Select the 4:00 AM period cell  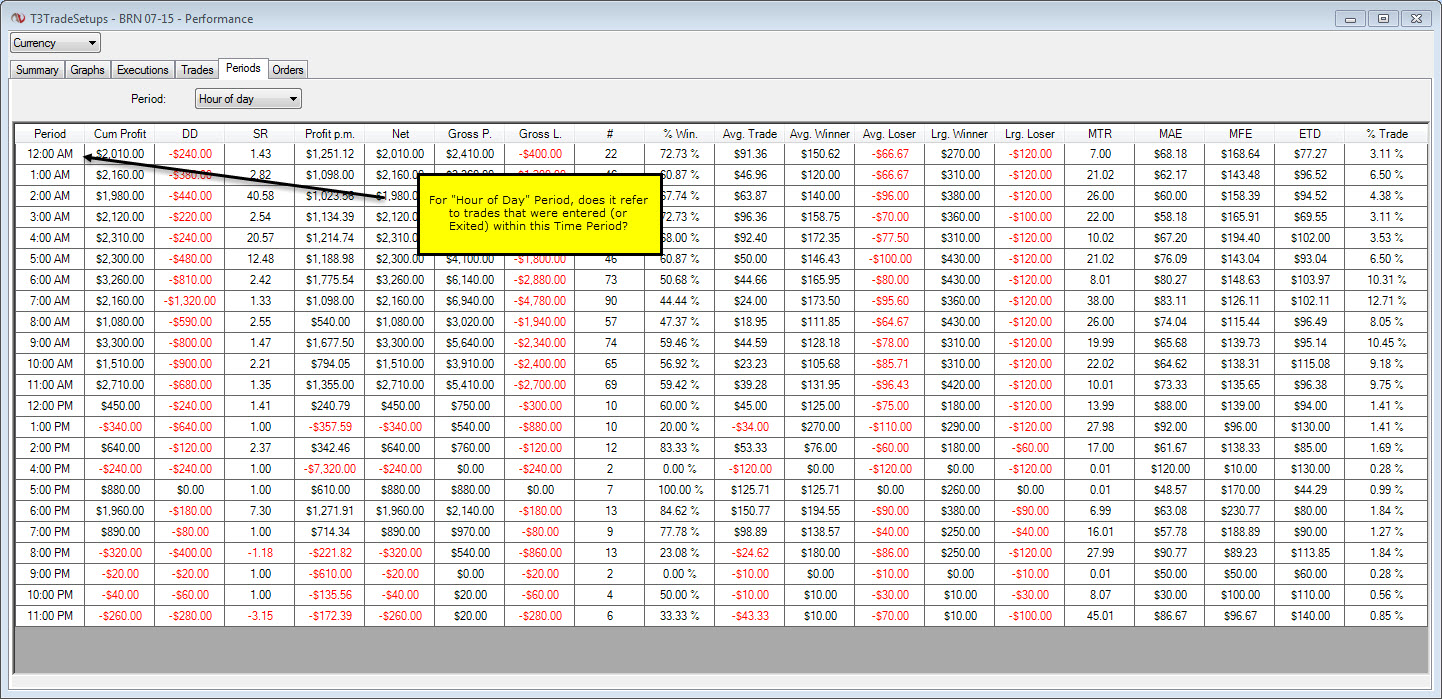click(x=50, y=238)
